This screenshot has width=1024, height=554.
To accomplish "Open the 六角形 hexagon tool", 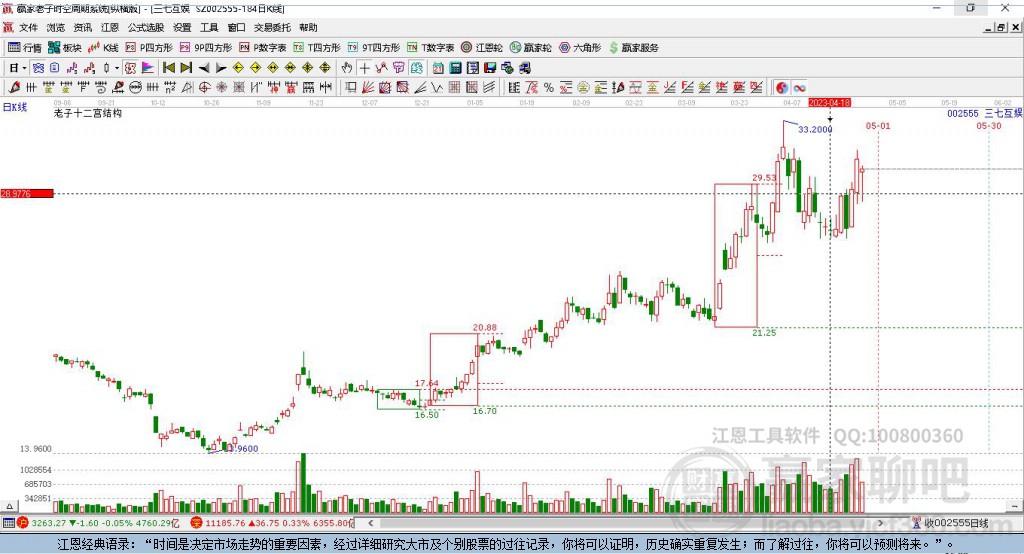I will [580, 48].
